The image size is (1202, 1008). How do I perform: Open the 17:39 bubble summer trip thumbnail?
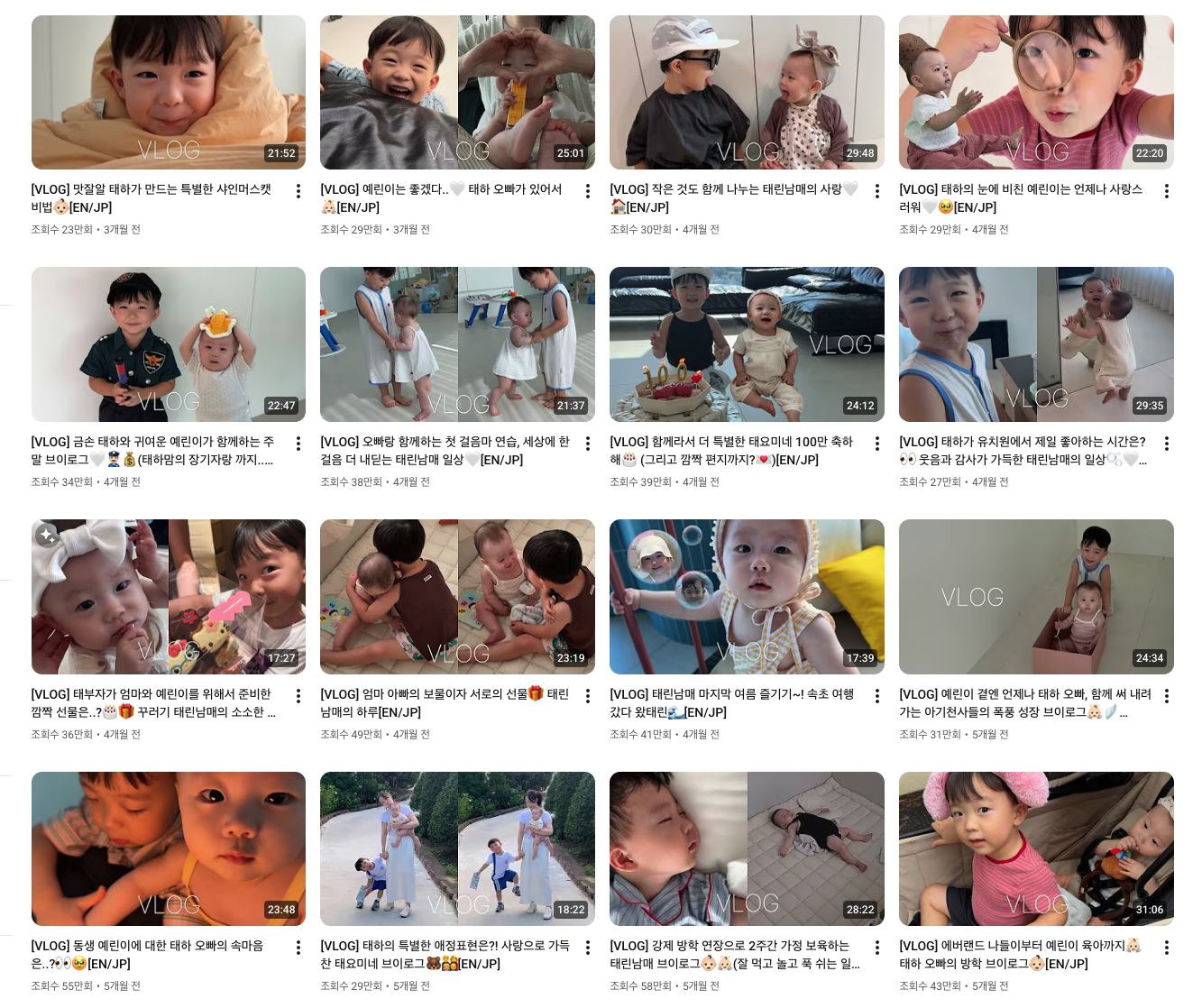coord(747,597)
